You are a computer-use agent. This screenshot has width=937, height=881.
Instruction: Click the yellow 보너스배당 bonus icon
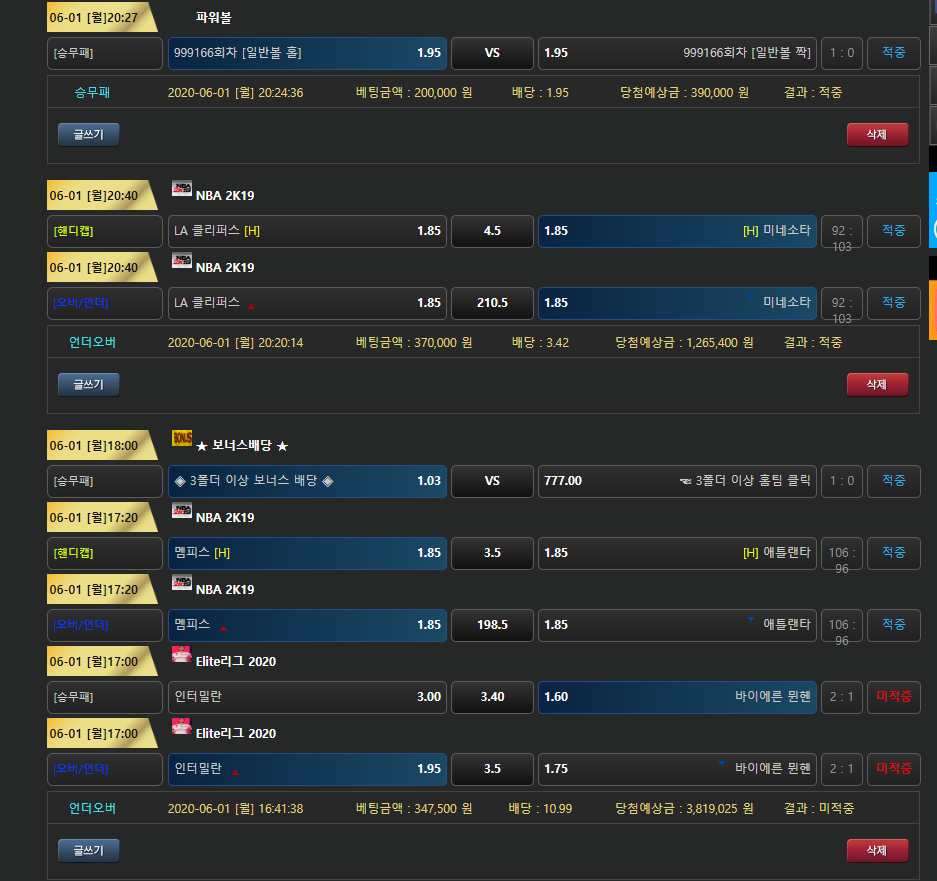181,438
